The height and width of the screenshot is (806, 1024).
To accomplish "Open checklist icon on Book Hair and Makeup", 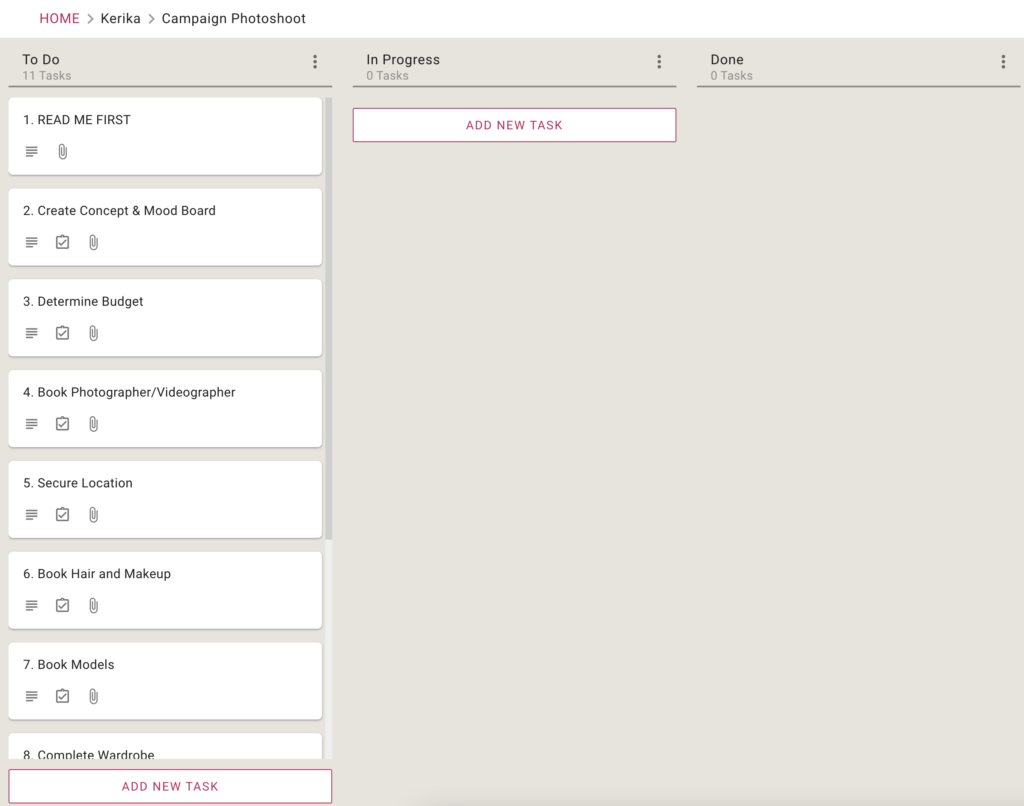I will (x=63, y=605).
